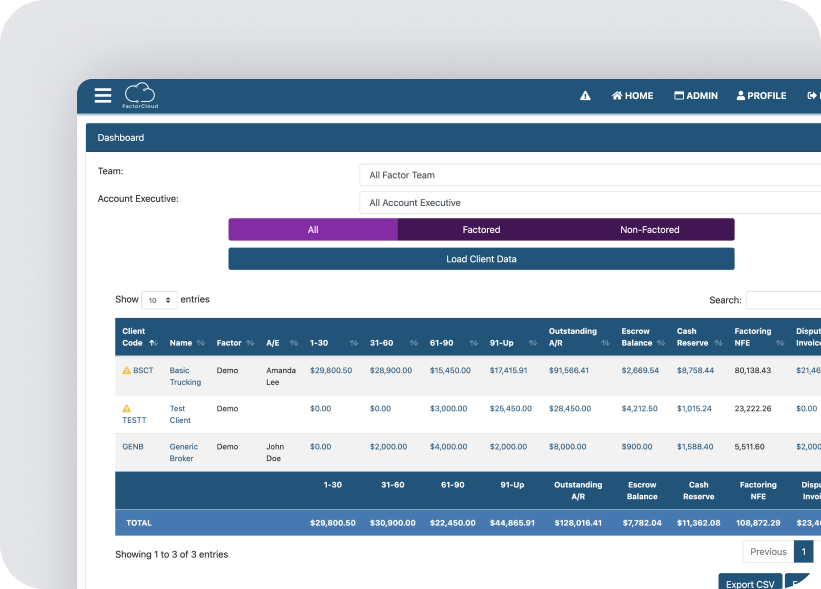Open the PROFILE page

760,95
